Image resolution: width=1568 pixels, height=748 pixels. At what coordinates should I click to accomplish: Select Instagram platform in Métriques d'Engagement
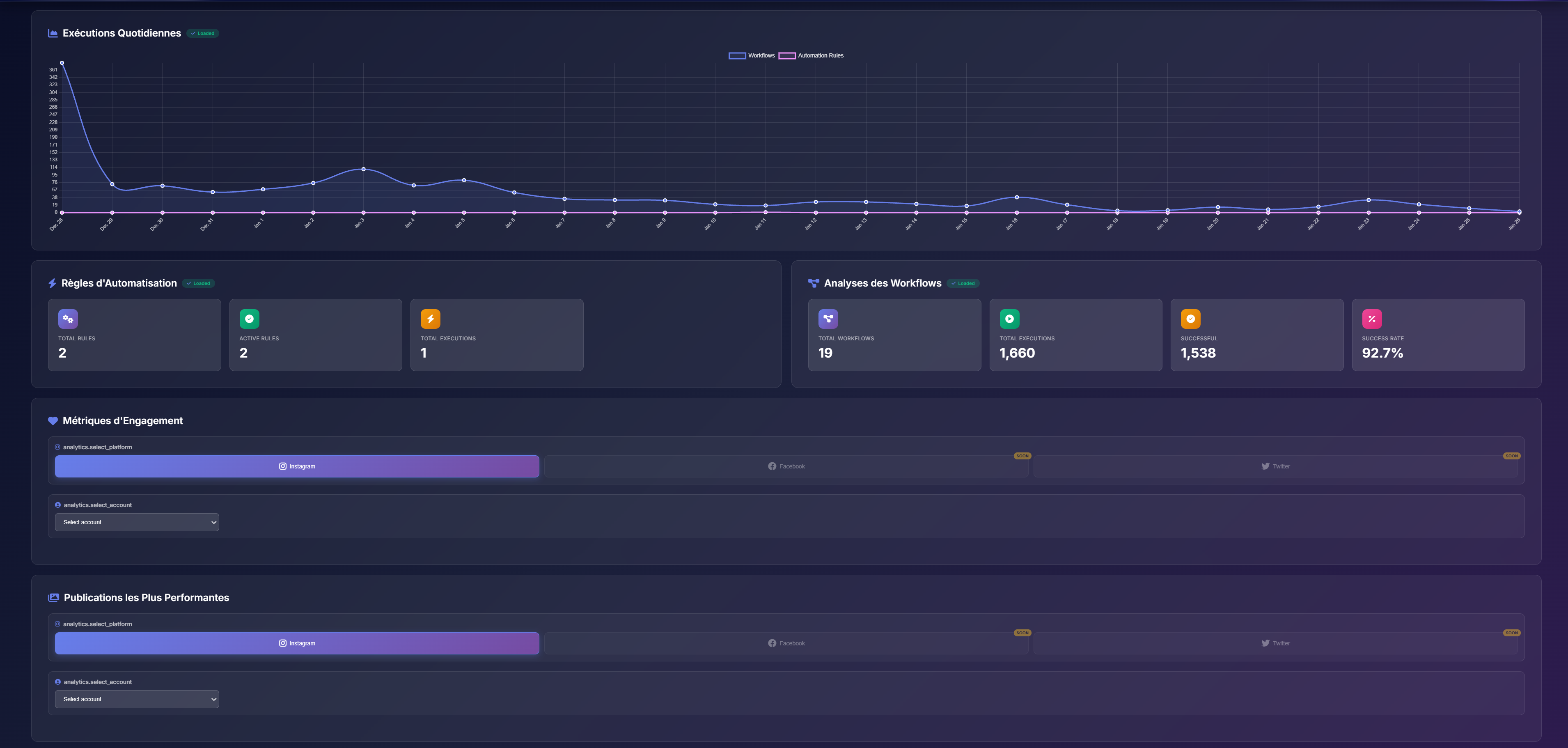pyautogui.click(x=297, y=466)
